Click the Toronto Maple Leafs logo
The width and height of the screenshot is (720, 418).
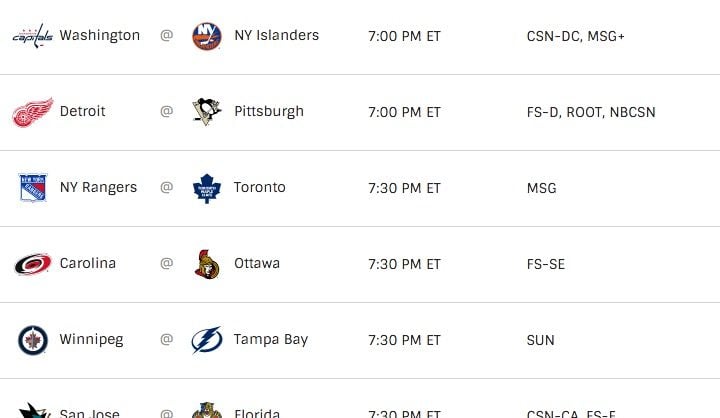click(207, 188)
